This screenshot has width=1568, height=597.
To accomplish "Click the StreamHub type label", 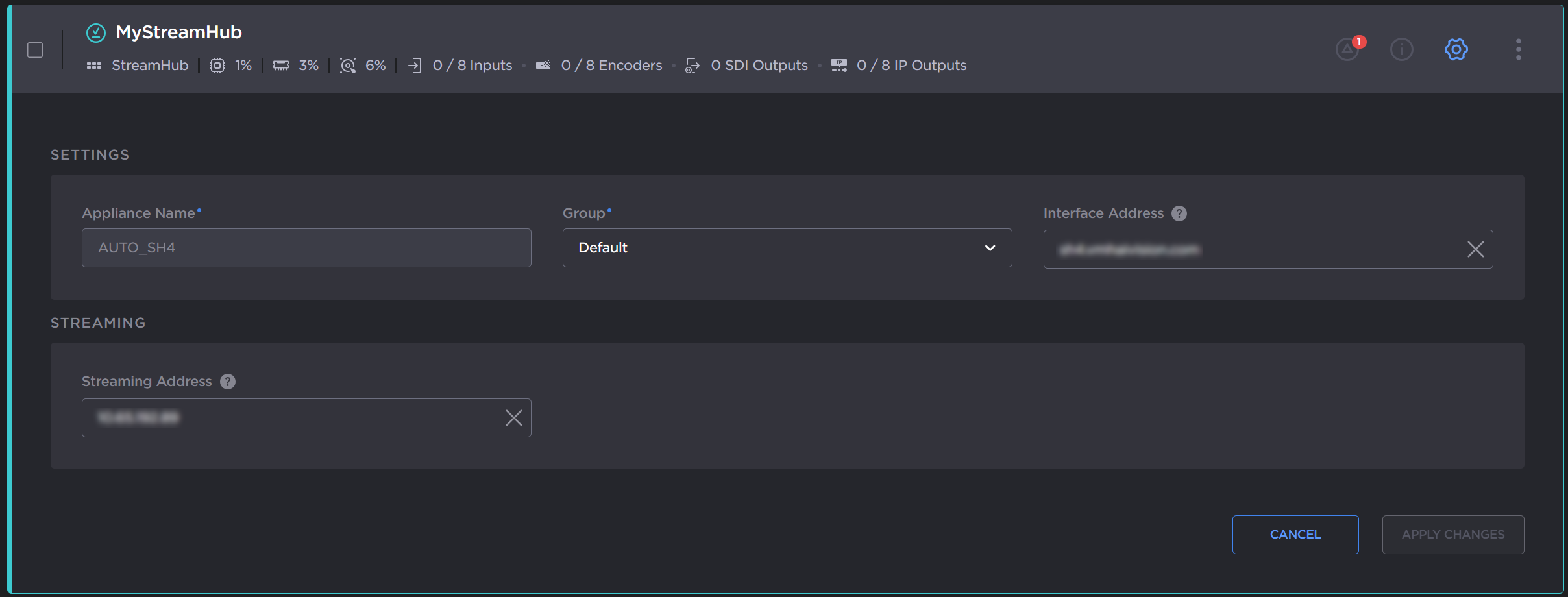I will click(150, 66).
